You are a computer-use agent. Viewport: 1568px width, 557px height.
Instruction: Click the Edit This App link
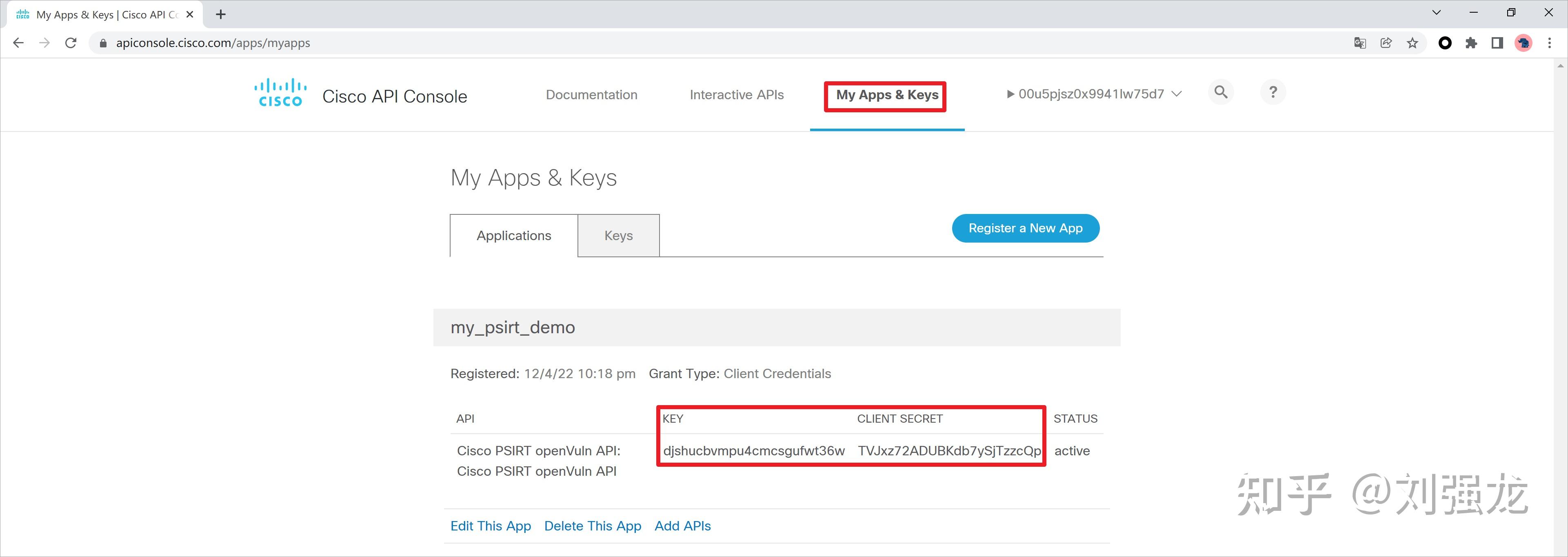tap(490, 526)
